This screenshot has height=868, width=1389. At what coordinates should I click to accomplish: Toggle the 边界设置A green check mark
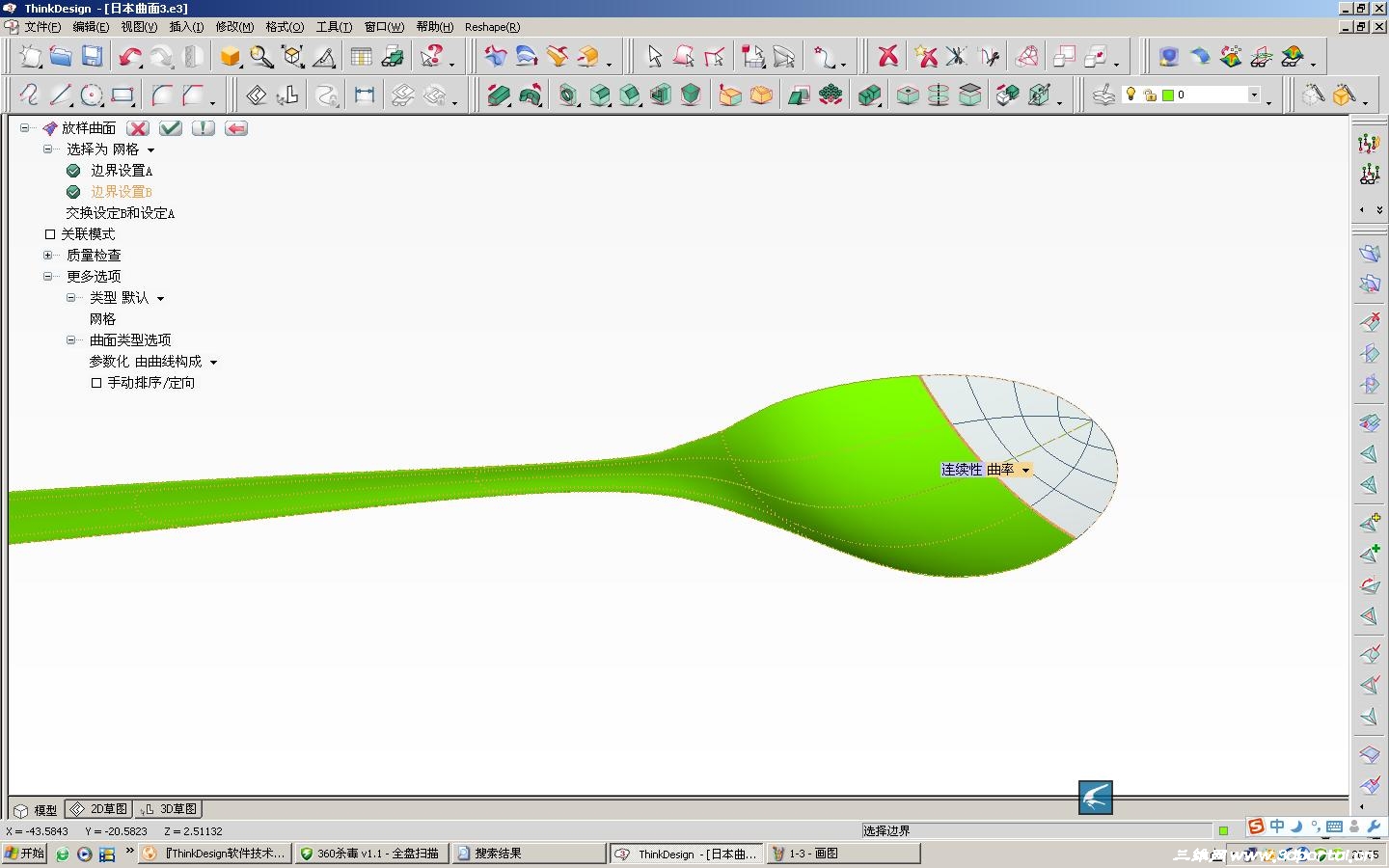(x=73, y=171)
